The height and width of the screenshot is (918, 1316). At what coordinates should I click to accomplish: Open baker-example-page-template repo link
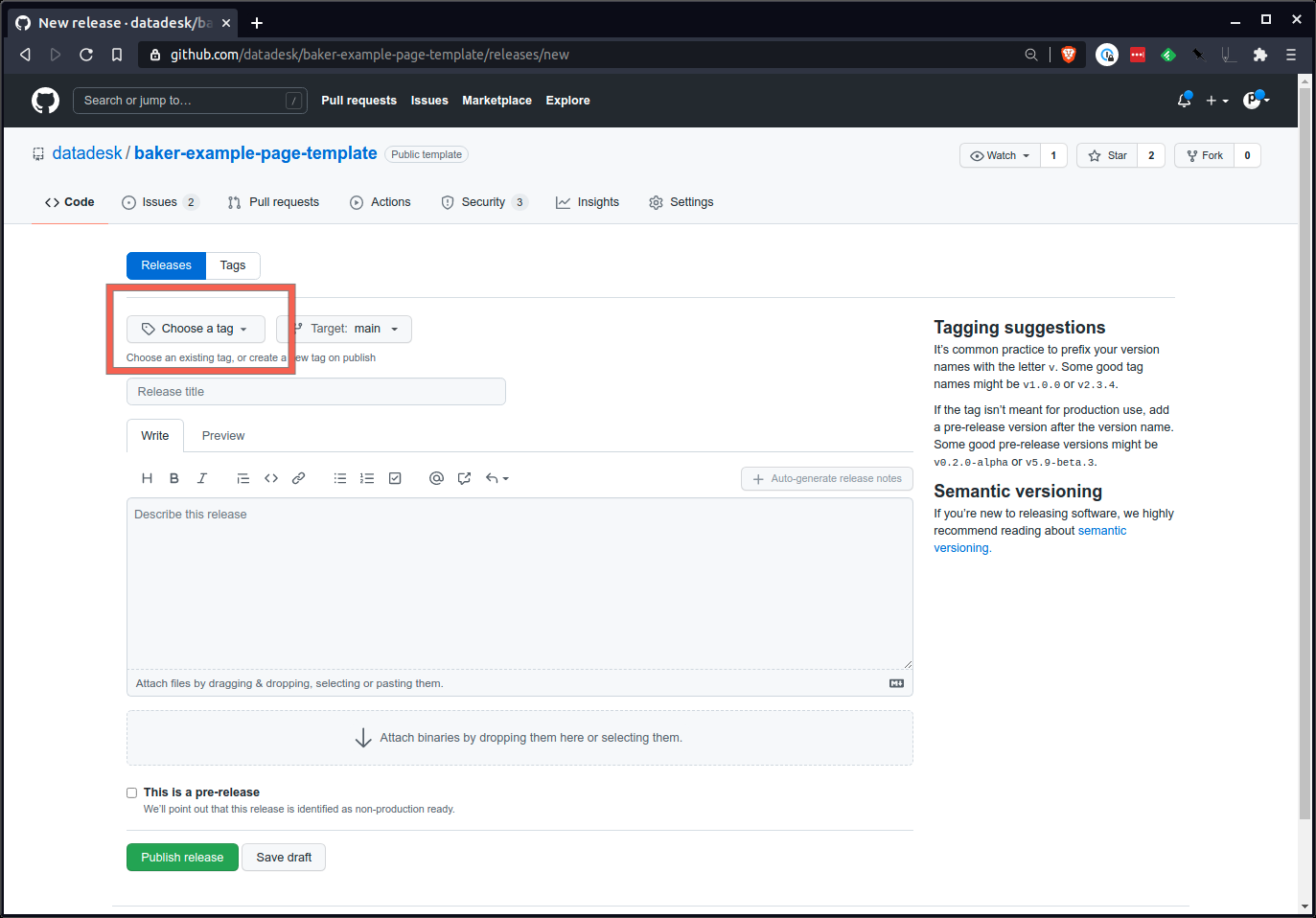pos(256,153)
